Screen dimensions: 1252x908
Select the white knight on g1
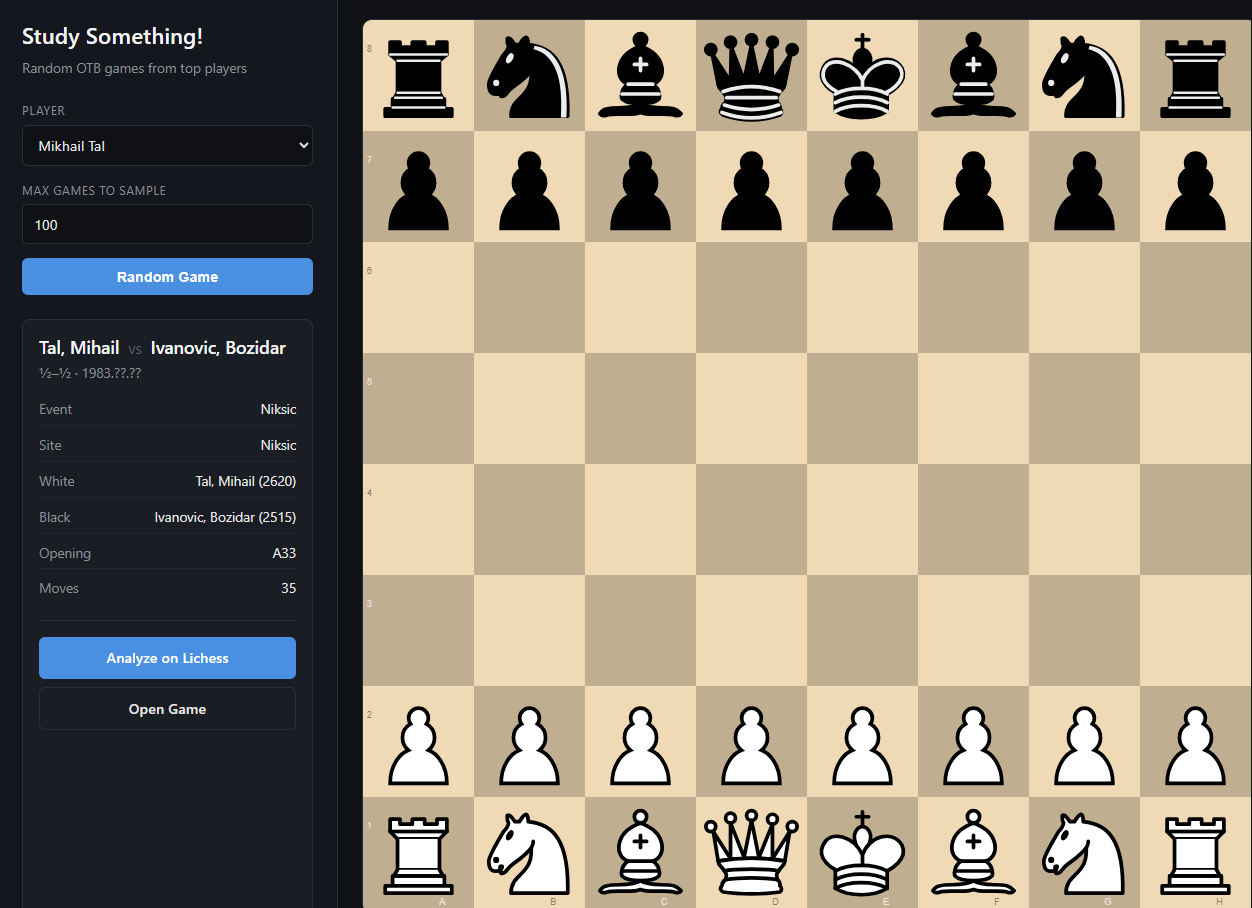tap(1084, 852)
